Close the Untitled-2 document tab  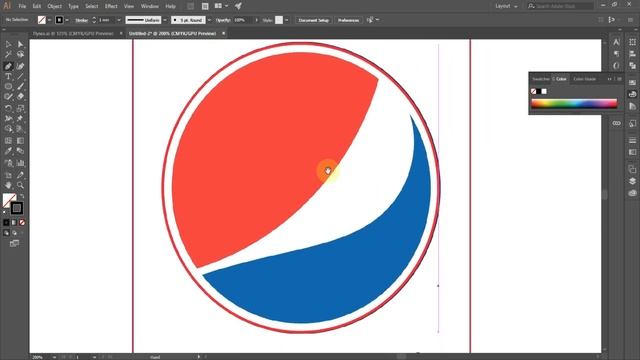pyautogui.click(x=224, y=33)
